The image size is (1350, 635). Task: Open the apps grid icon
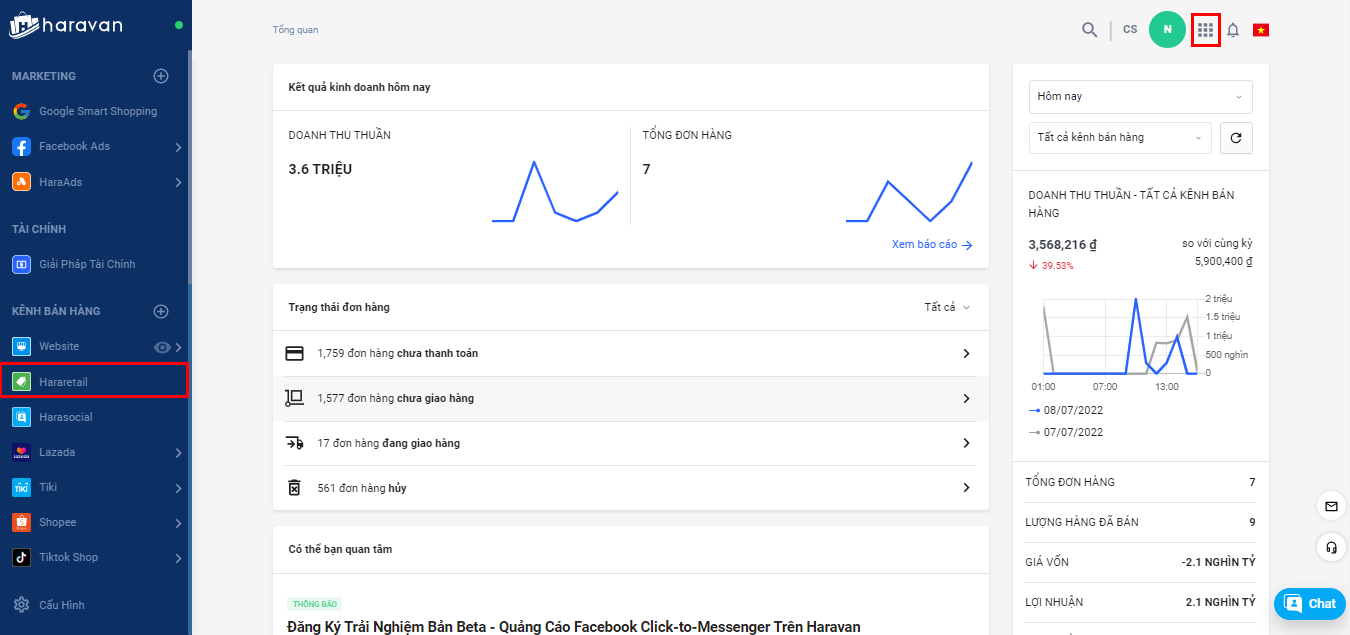[x=1206, y=30]
